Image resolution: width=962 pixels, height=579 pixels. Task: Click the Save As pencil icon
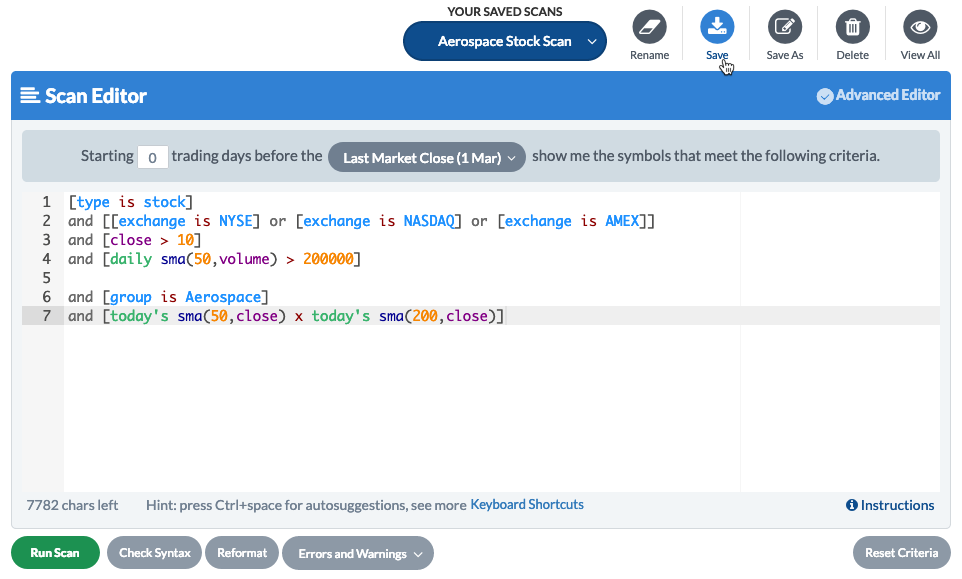tap(784, 27)
